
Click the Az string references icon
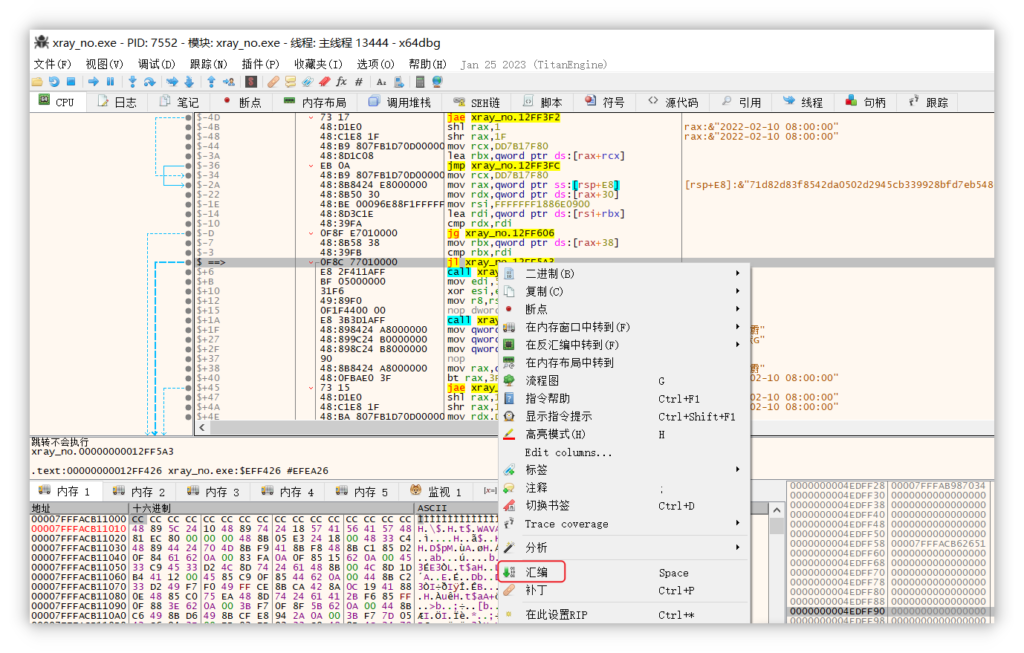381,82
